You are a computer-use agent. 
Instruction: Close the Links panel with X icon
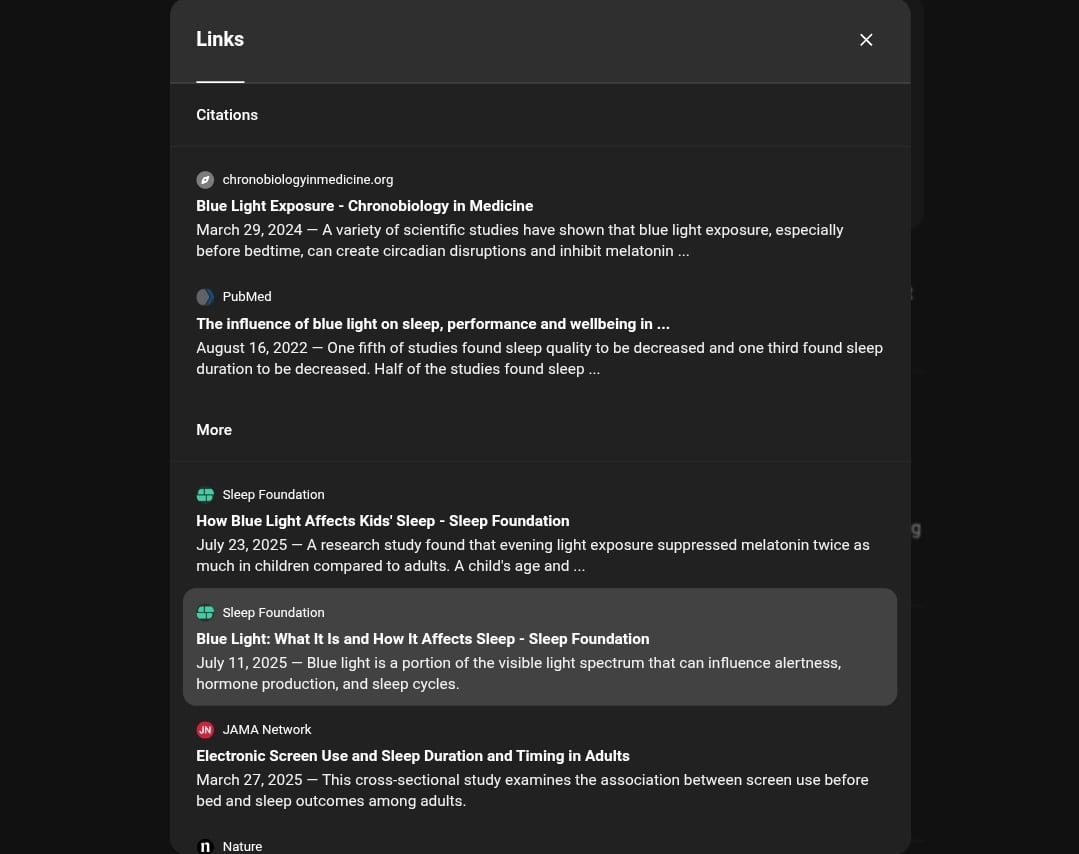click(866, 40)
